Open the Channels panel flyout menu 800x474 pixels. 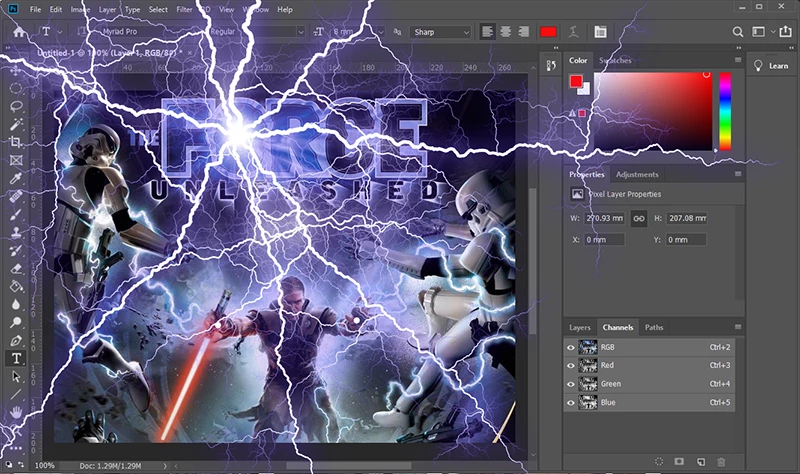[x=738, y=327]
